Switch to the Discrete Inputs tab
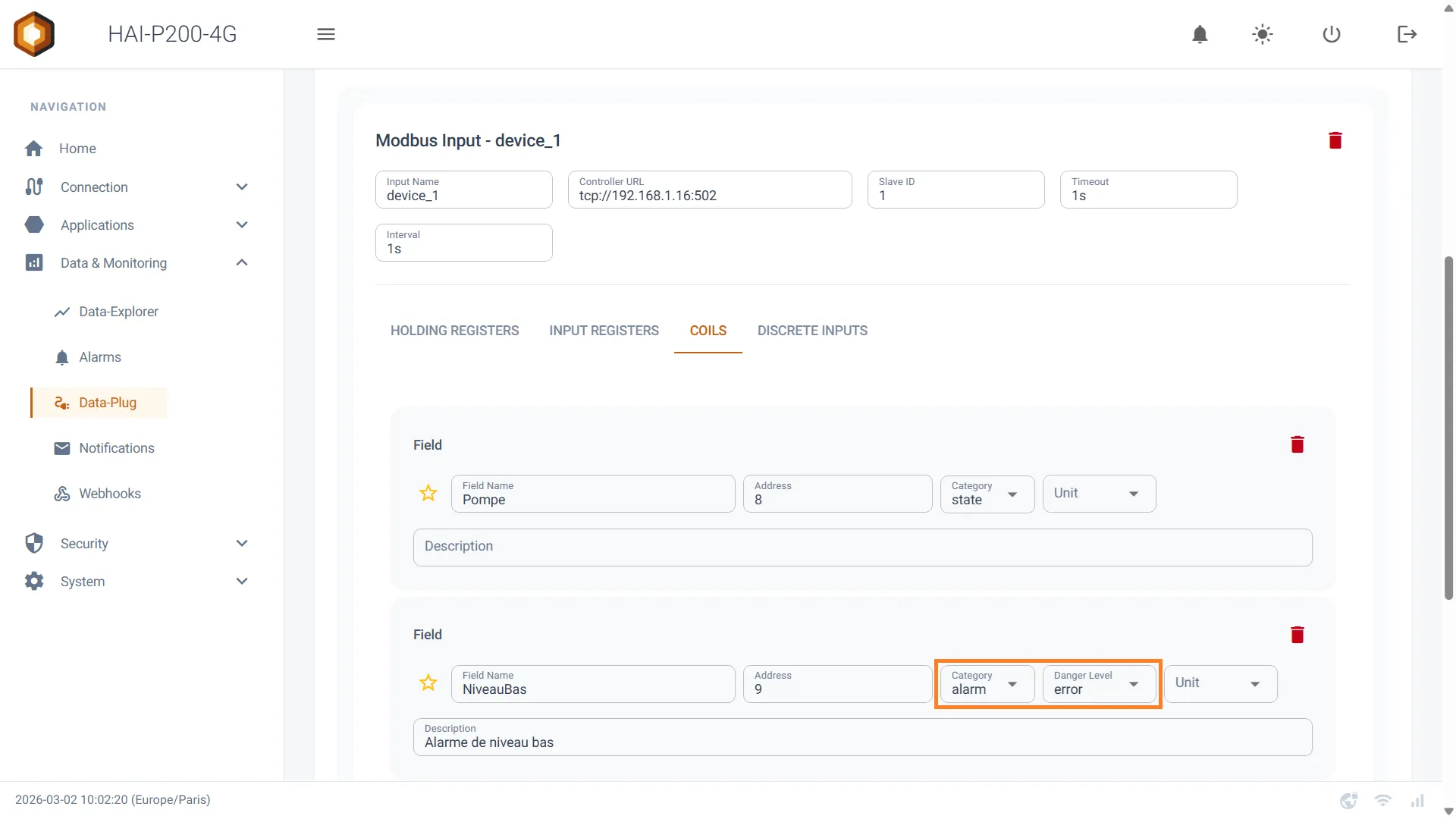The image size is (1456, 819). [x=812, y=331]
